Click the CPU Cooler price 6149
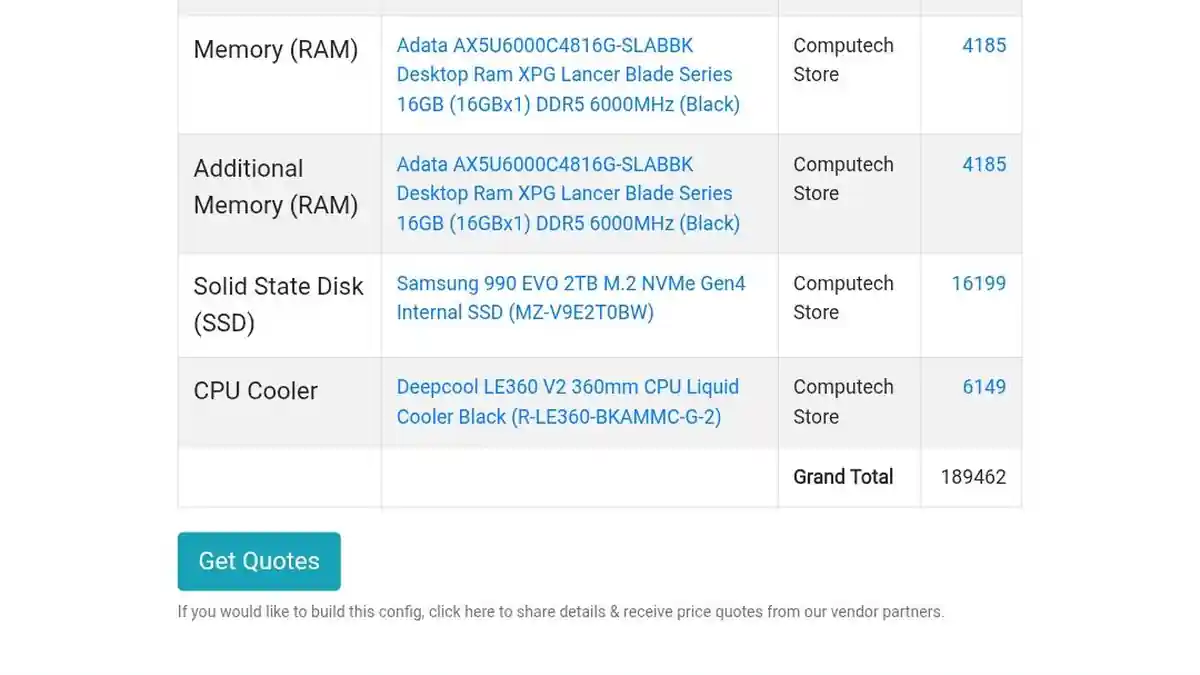1200x675 pixels. tap(984, 387)
